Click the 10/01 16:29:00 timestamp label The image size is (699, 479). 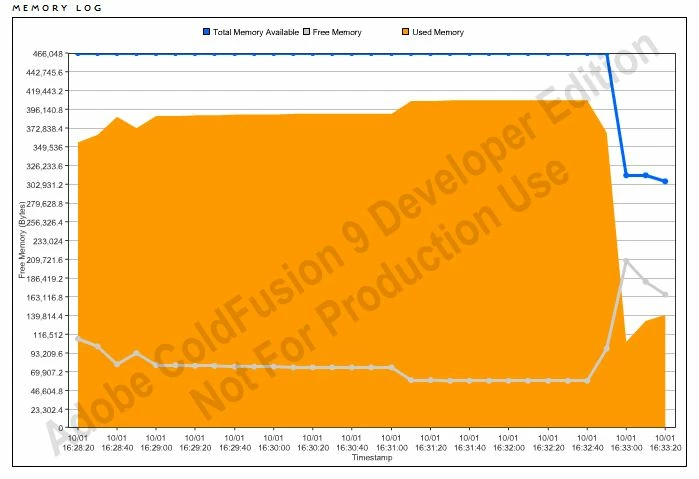156,442
